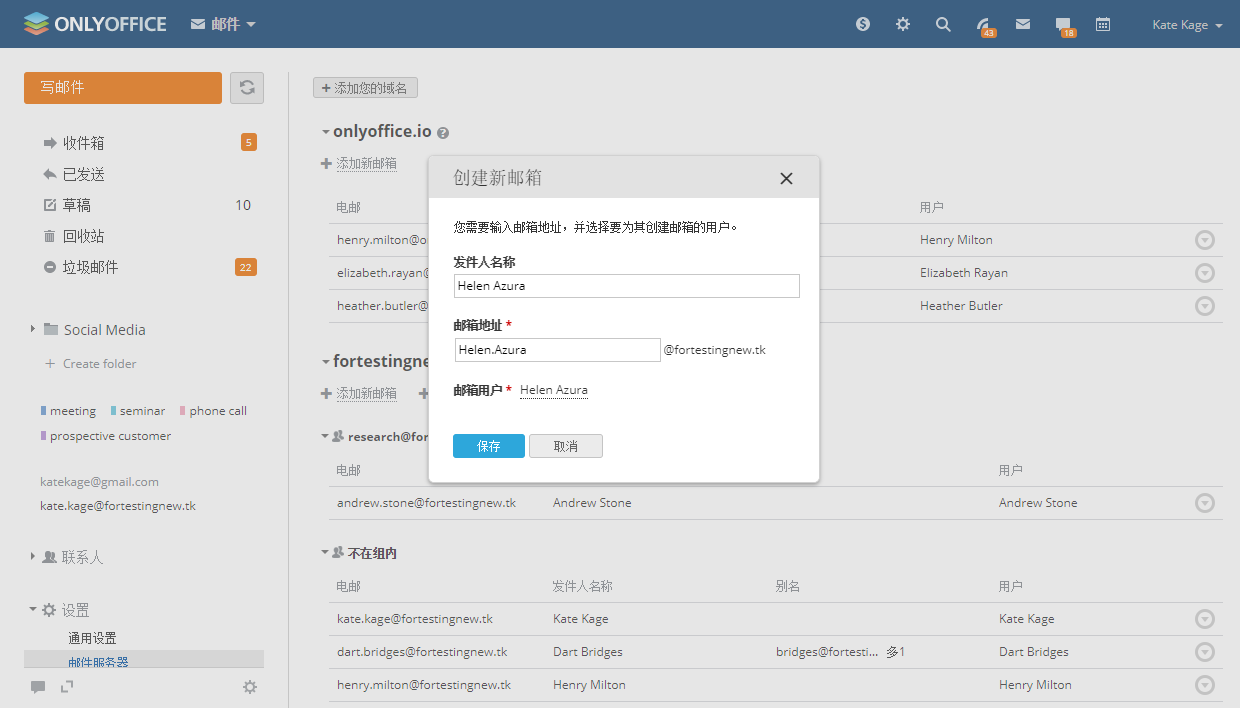Click the feed icon with 43 badge
The width and height of the screenshot is (1240, 708).
(984, 25)
